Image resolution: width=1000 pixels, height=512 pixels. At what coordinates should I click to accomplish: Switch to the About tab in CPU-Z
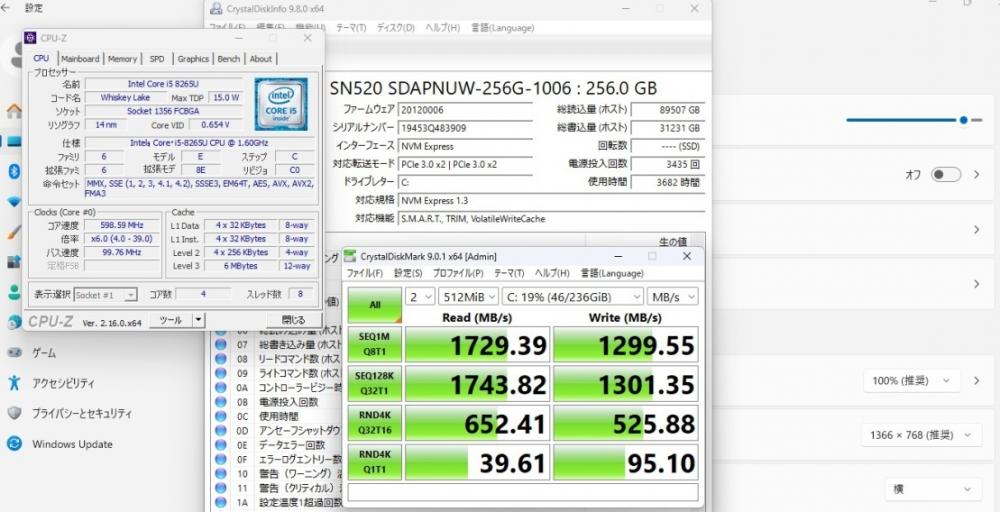260,59
